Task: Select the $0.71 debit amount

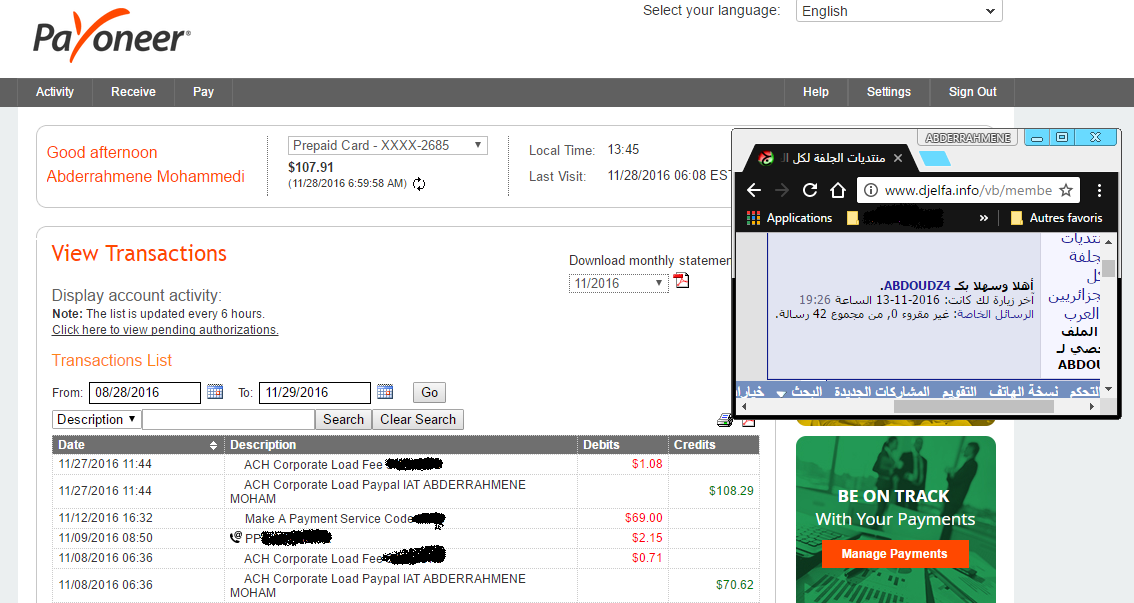Action: pos(647,558)
